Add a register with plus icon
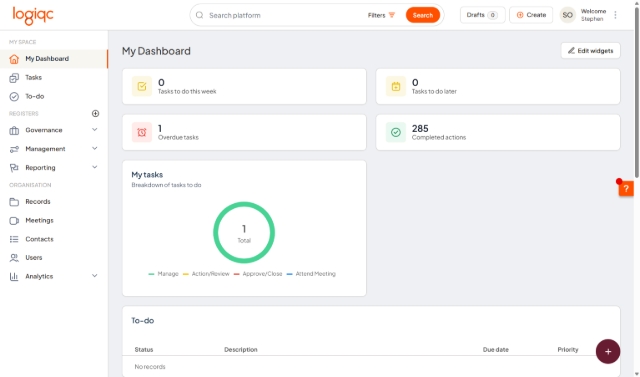Viewport: 640px width, 377px height. 96,113
